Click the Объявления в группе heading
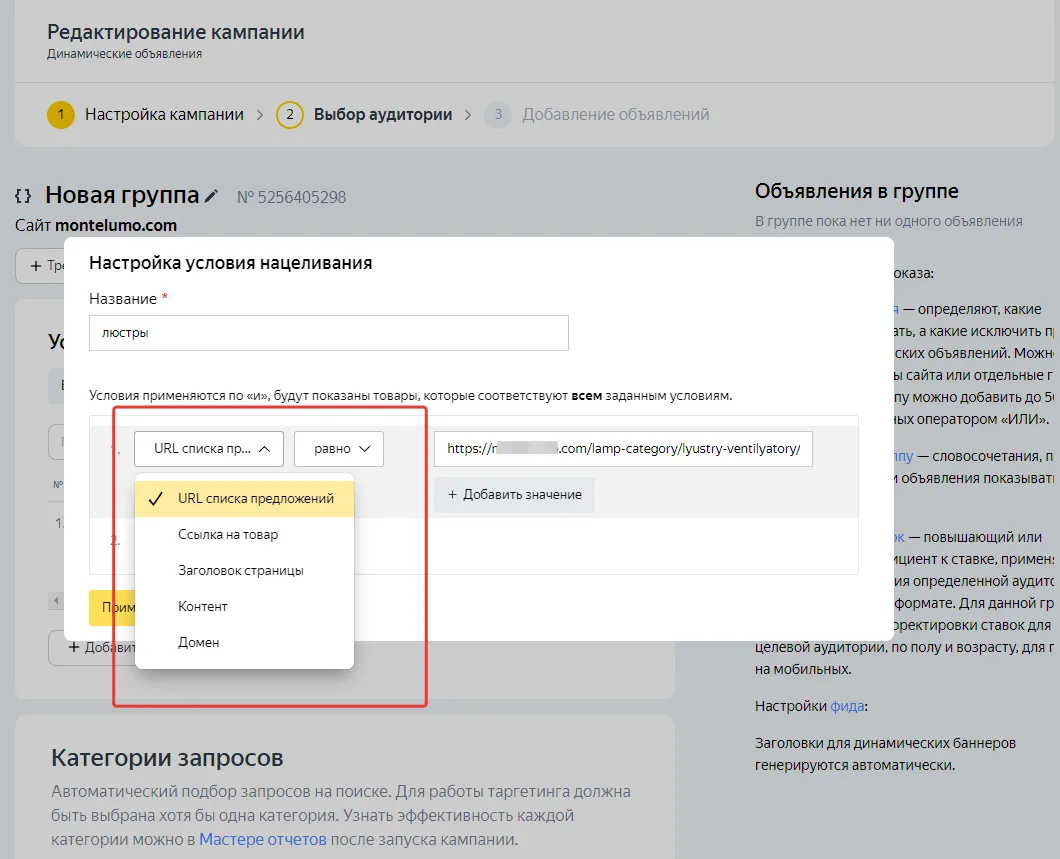This screenshot has width=1060, height=859. point(857,191)
